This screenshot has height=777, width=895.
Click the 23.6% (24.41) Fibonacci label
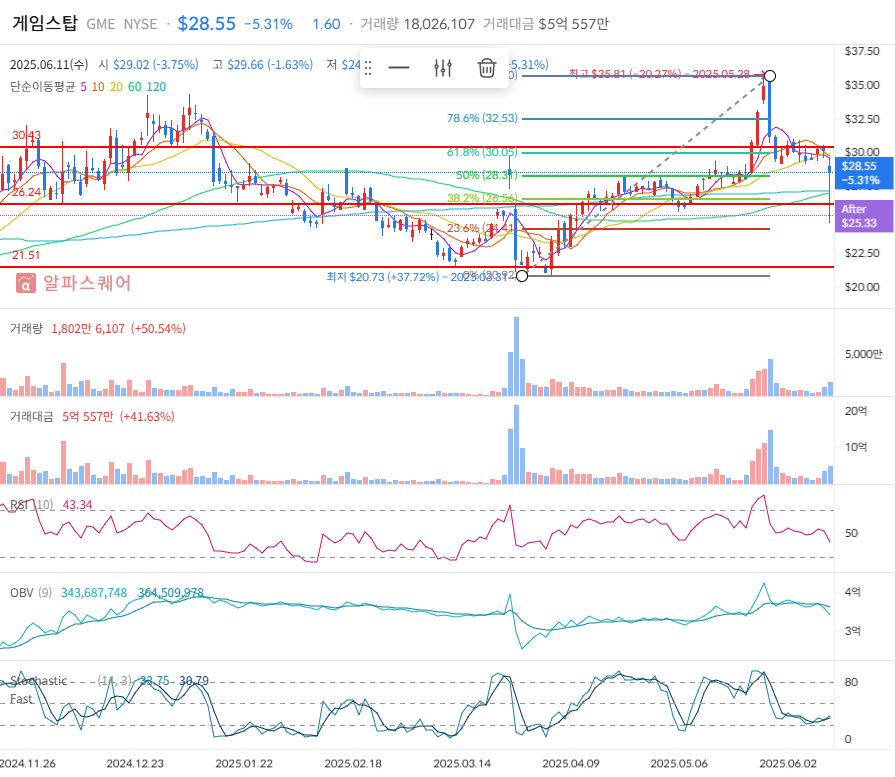click(481, 228)
